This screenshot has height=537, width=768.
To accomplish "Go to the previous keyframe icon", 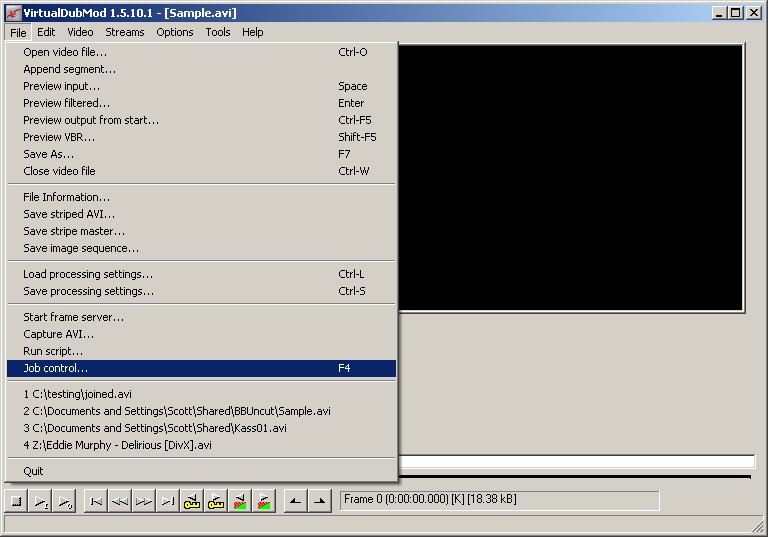I will (192, 501).
